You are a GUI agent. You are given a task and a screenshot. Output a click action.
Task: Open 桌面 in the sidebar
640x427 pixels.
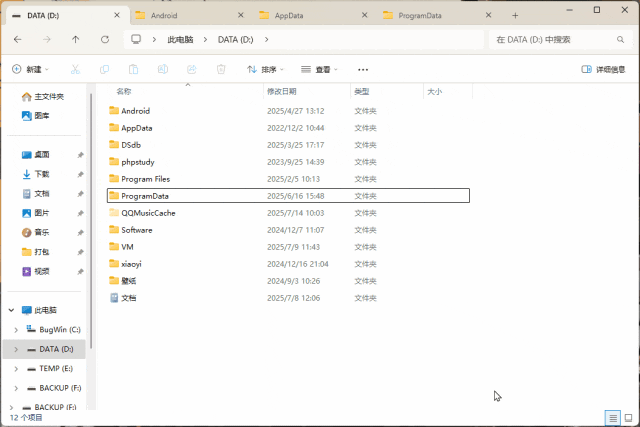click(x=36, y=155)
